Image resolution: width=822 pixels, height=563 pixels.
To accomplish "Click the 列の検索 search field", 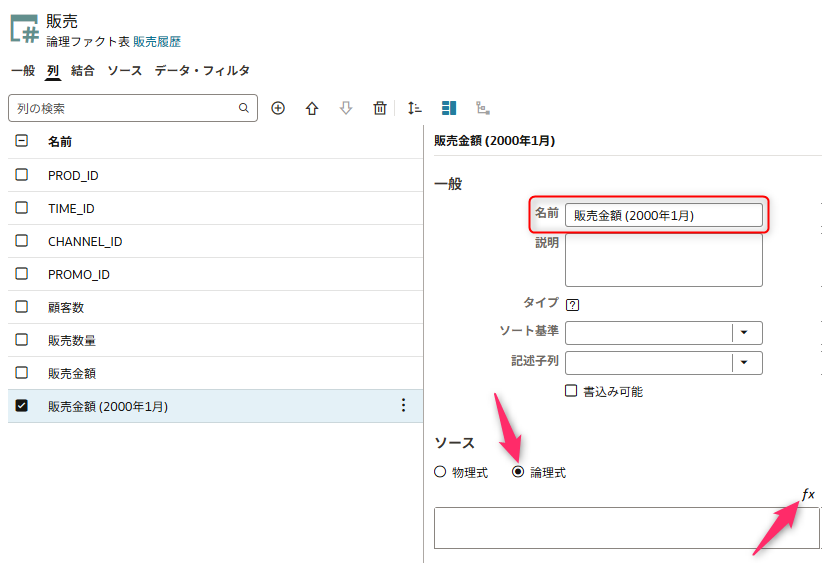I will [x=133, y=108].
